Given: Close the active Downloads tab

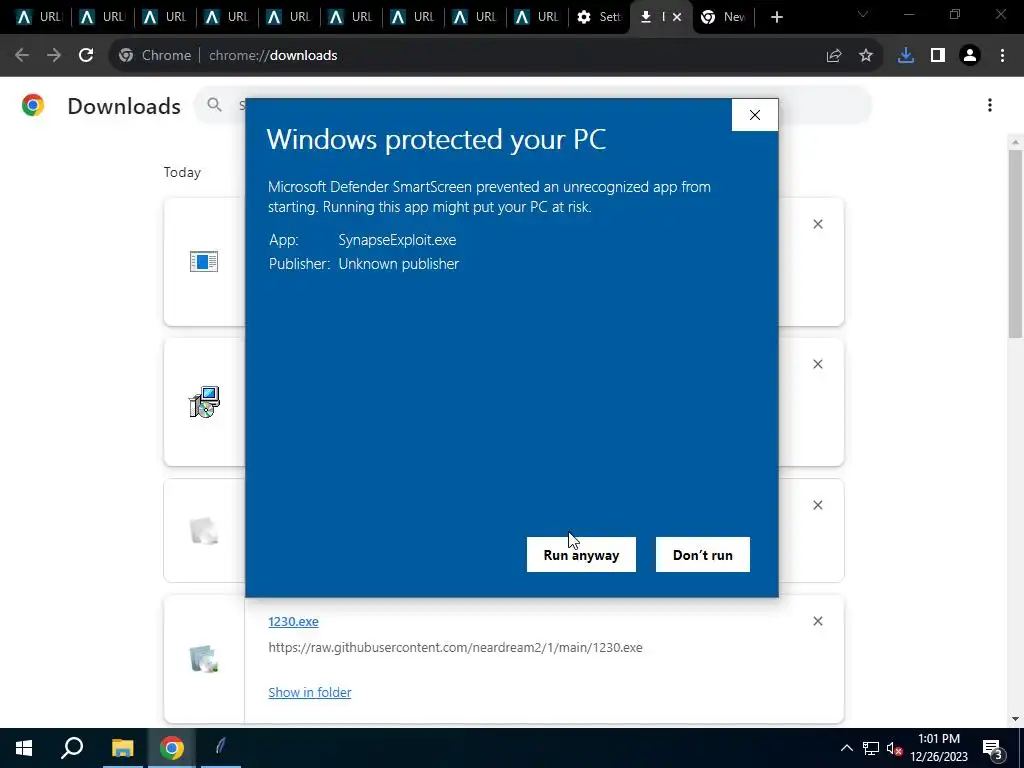Looking at the screenshot, I should pos(677,17).
